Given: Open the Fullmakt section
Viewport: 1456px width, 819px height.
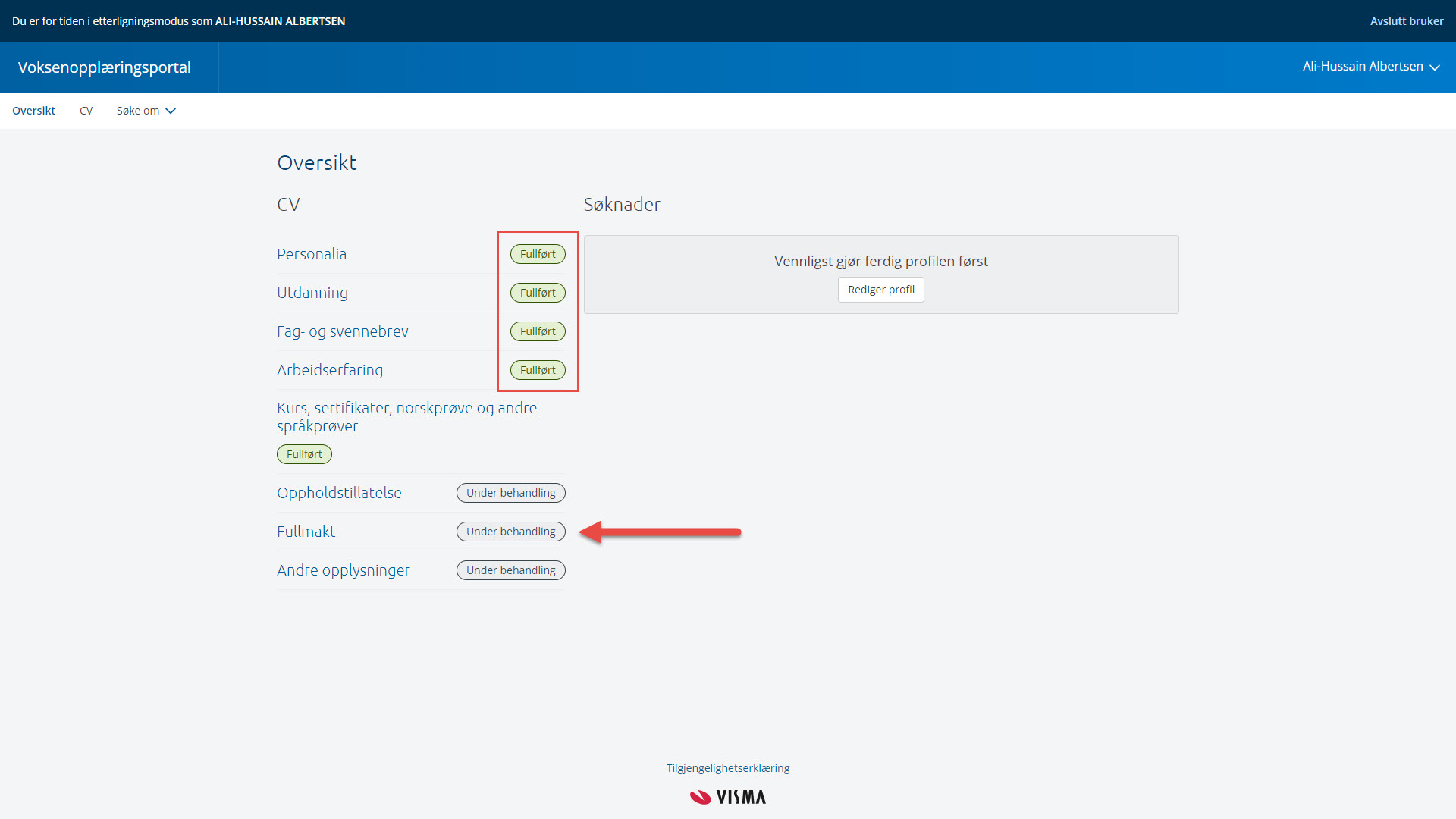Looking at the screenshot, I should coord(306,532).
